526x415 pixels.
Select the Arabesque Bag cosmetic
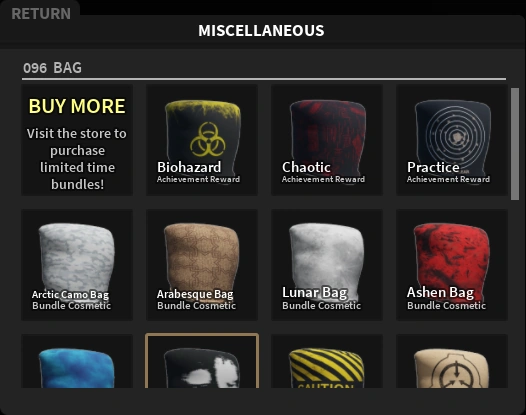(202, 265)
